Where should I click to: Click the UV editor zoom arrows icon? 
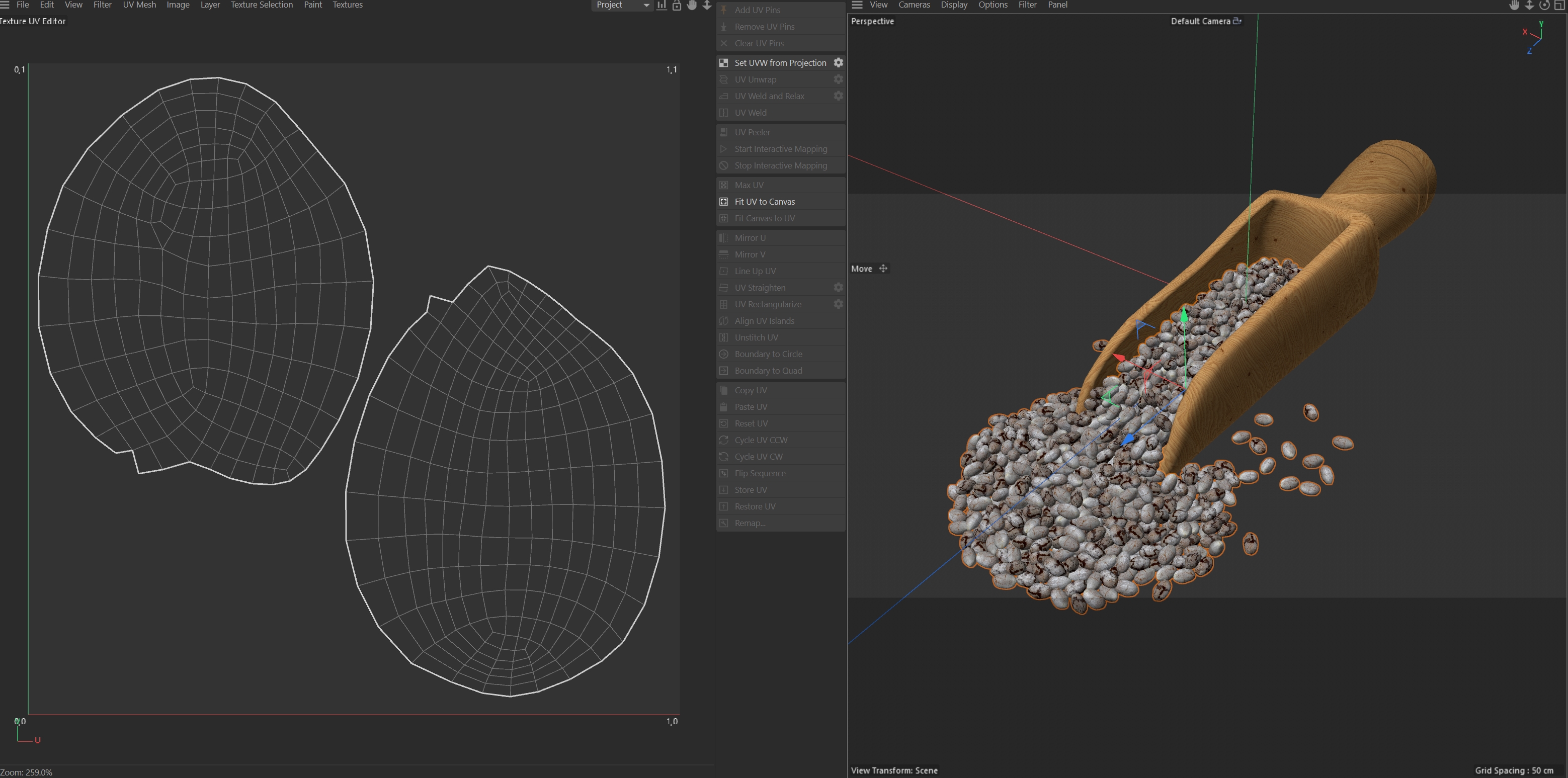707,5
